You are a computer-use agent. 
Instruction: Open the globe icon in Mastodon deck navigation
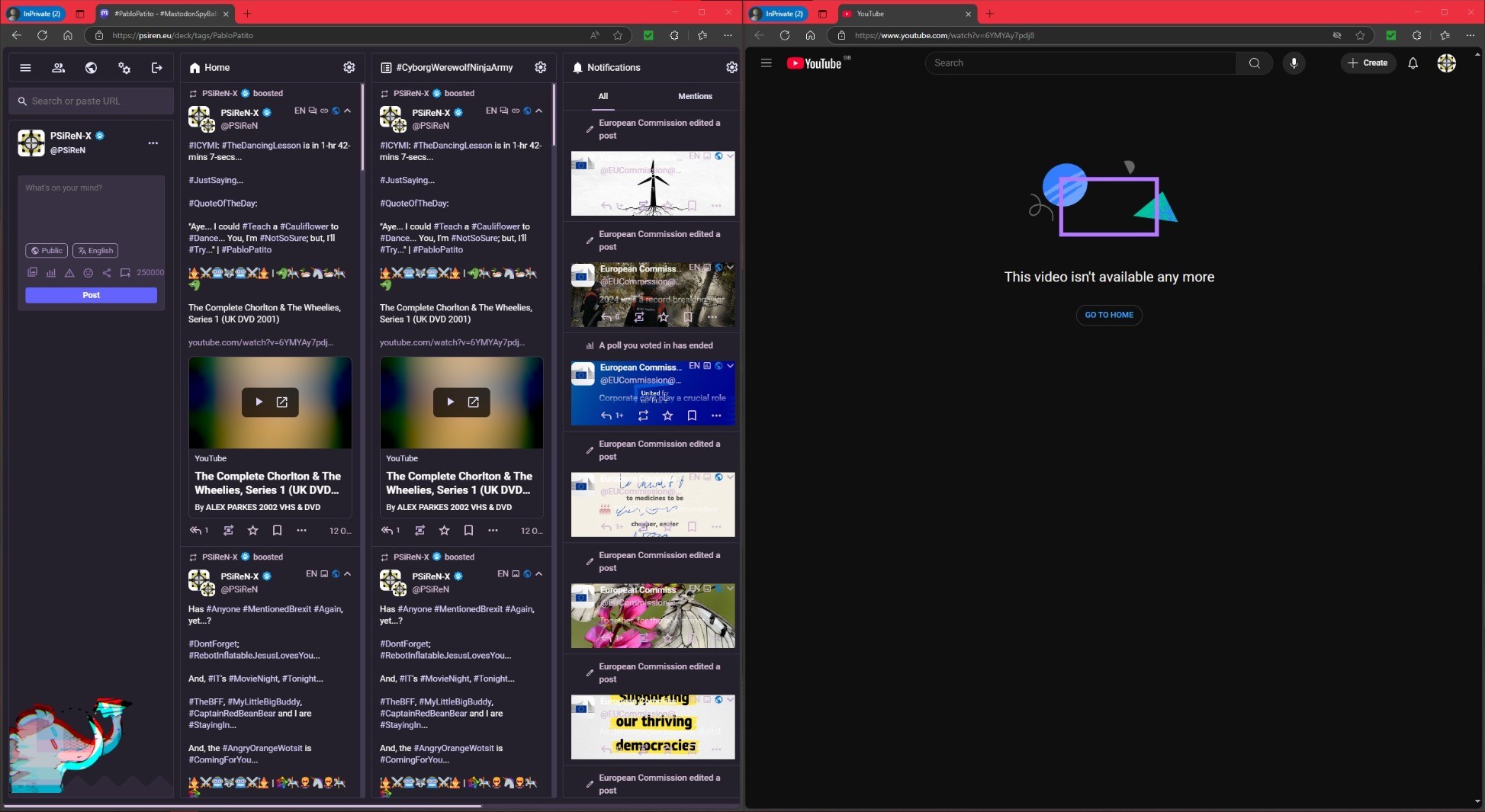(x=91, y=68)
